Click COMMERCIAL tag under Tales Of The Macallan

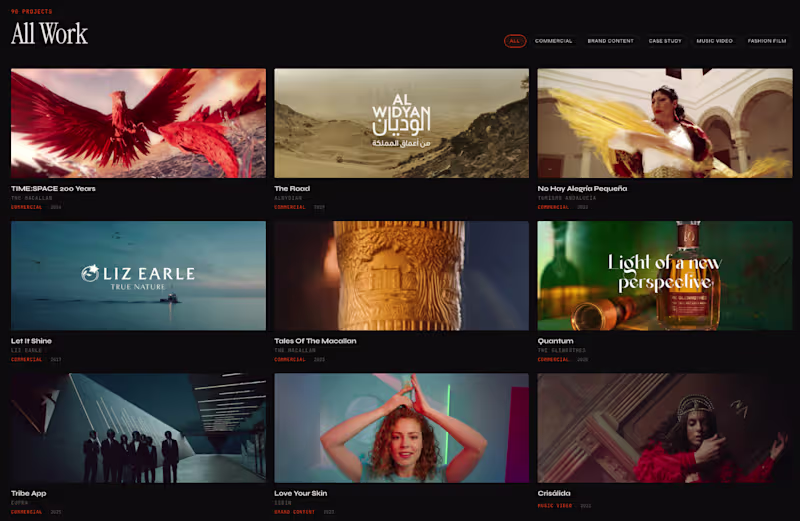tap(290, 360)
